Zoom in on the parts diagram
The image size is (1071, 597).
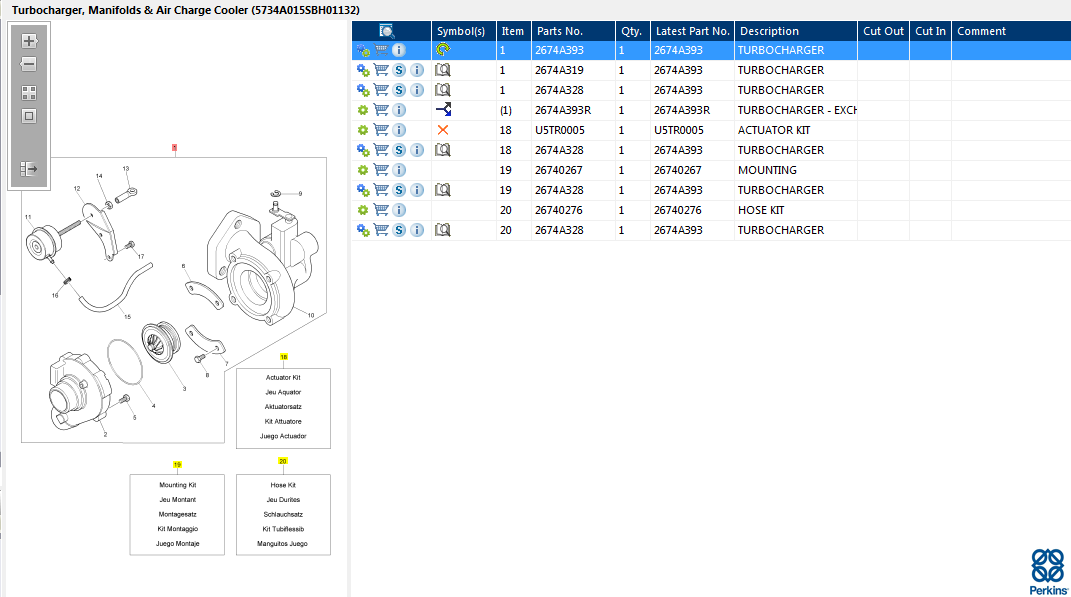29,41
